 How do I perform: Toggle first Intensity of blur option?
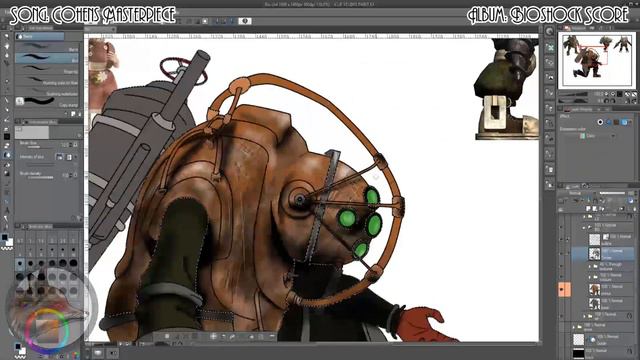click(x=60, y=157)
